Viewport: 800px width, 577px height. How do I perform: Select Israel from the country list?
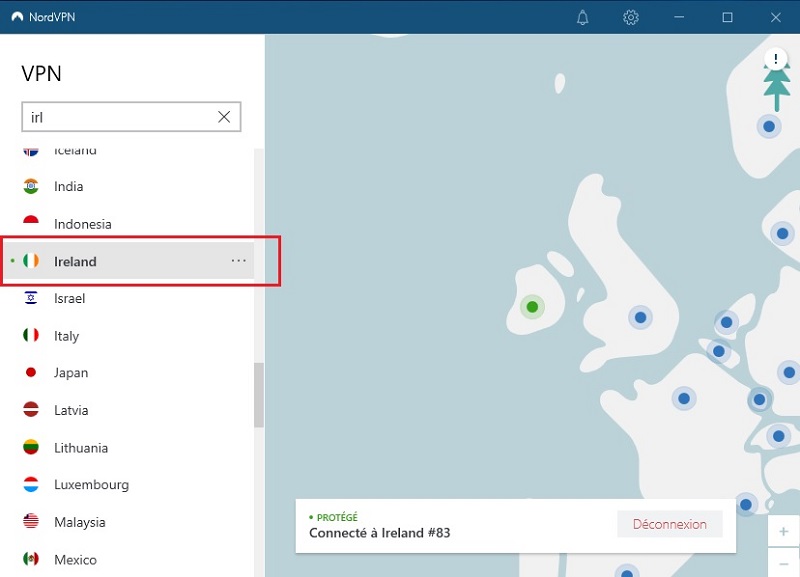[x=70, y=298]
